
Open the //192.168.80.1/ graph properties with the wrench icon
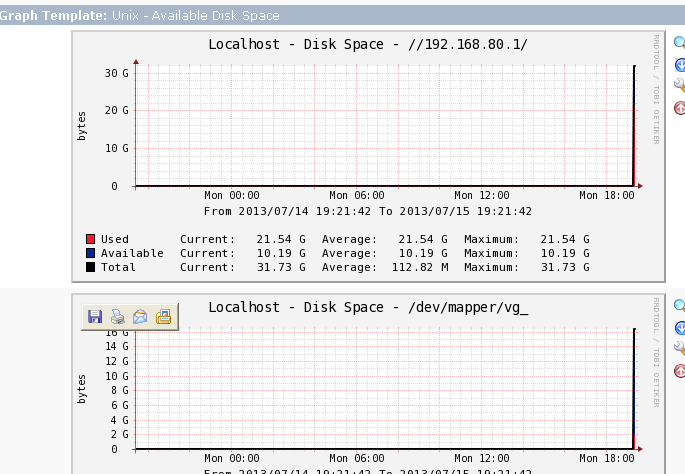[680, 85]
